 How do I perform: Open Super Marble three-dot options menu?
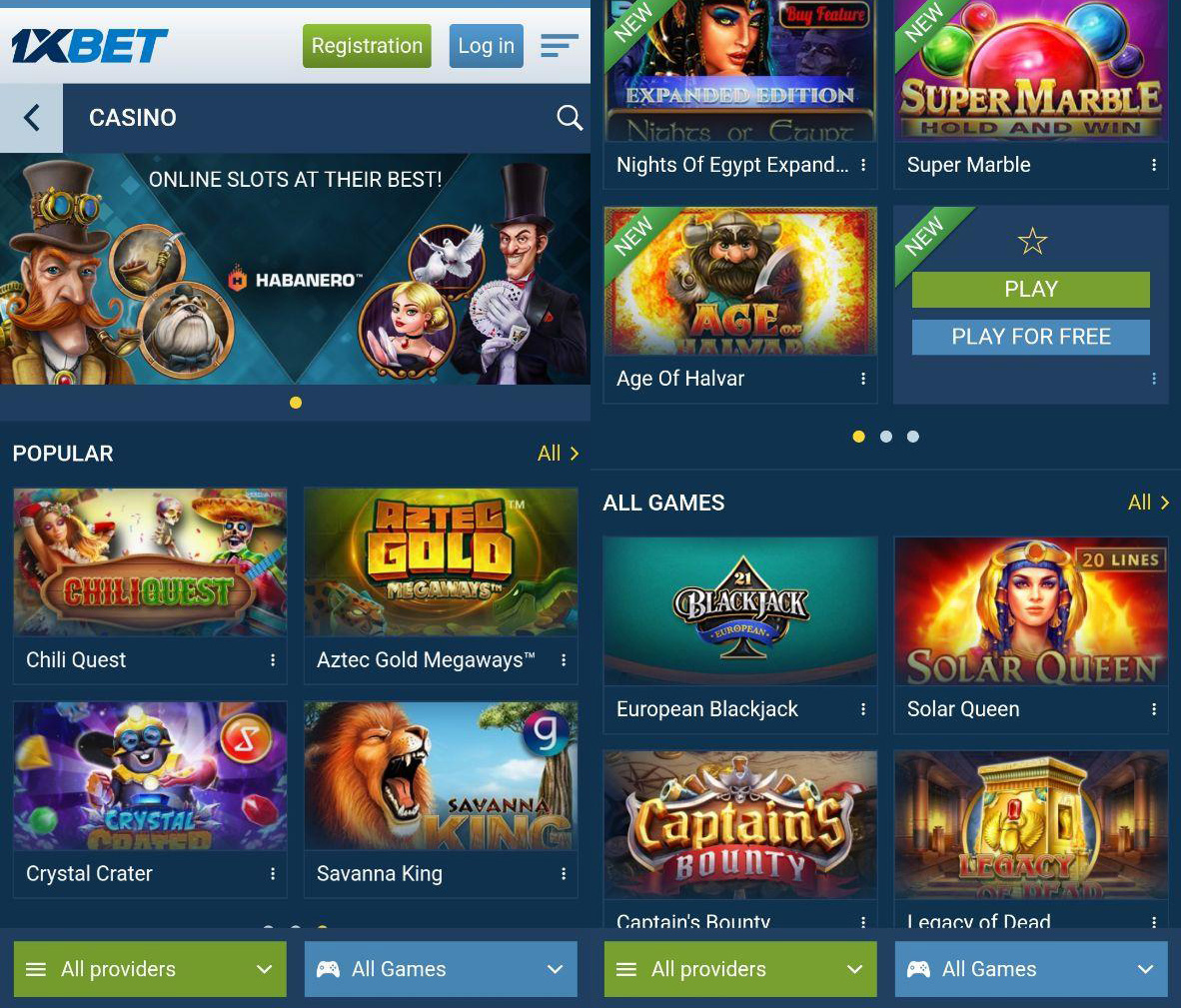pos(1154,165)
